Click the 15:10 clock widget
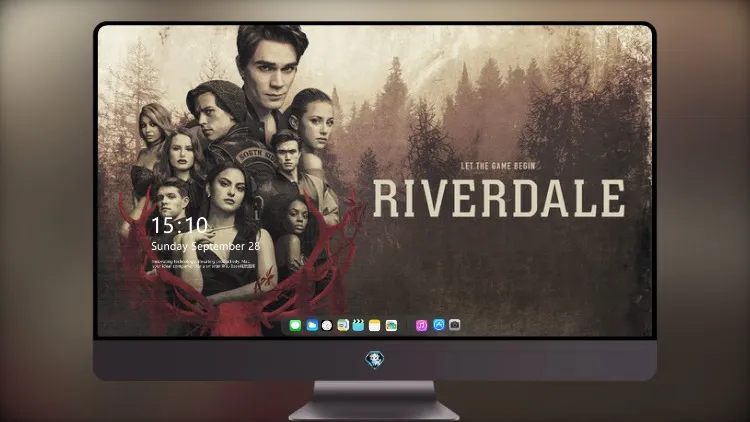 (179, 225)
